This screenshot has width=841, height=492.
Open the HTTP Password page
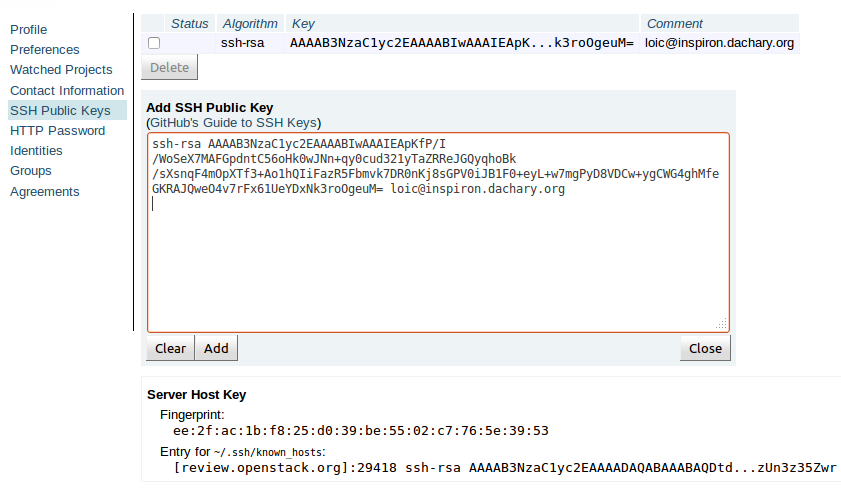click(57, 130)
